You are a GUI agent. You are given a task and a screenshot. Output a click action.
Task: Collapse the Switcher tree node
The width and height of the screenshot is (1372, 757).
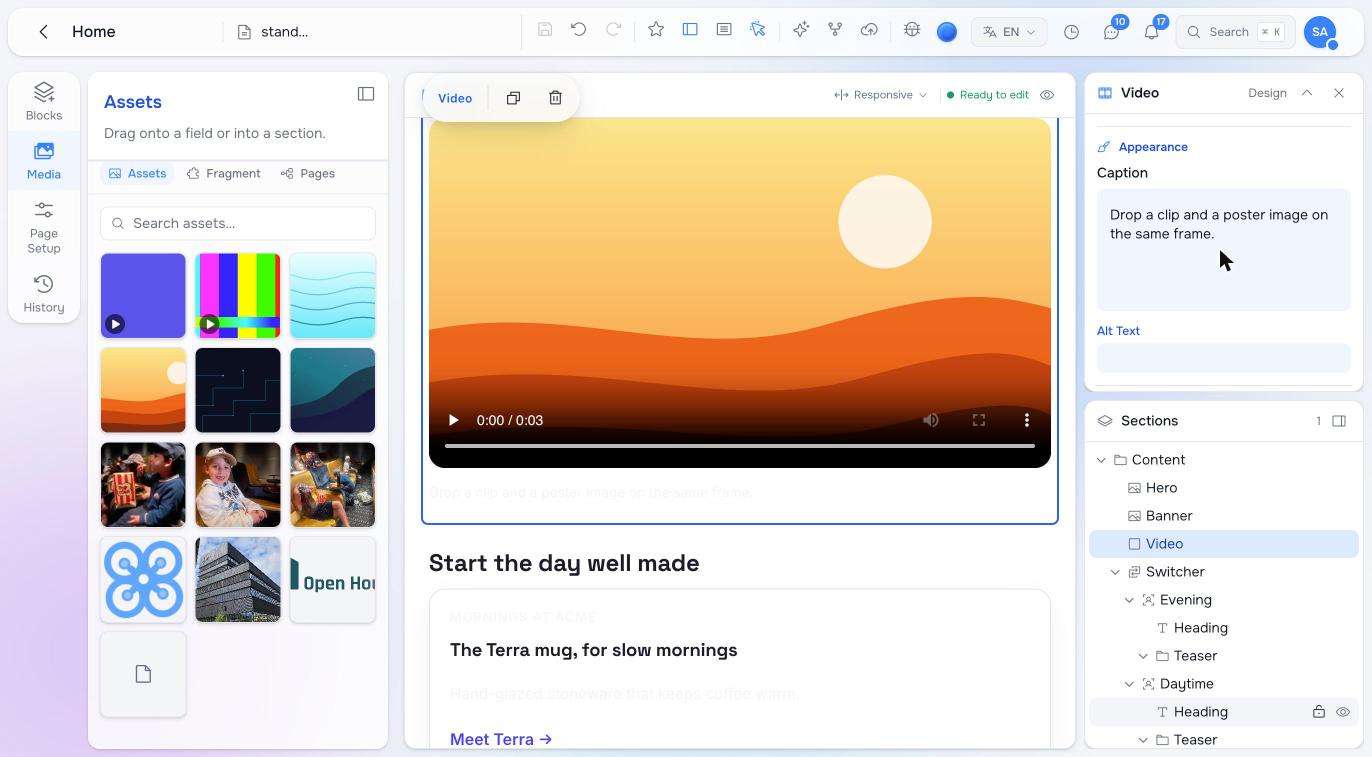pos(1115,572)
